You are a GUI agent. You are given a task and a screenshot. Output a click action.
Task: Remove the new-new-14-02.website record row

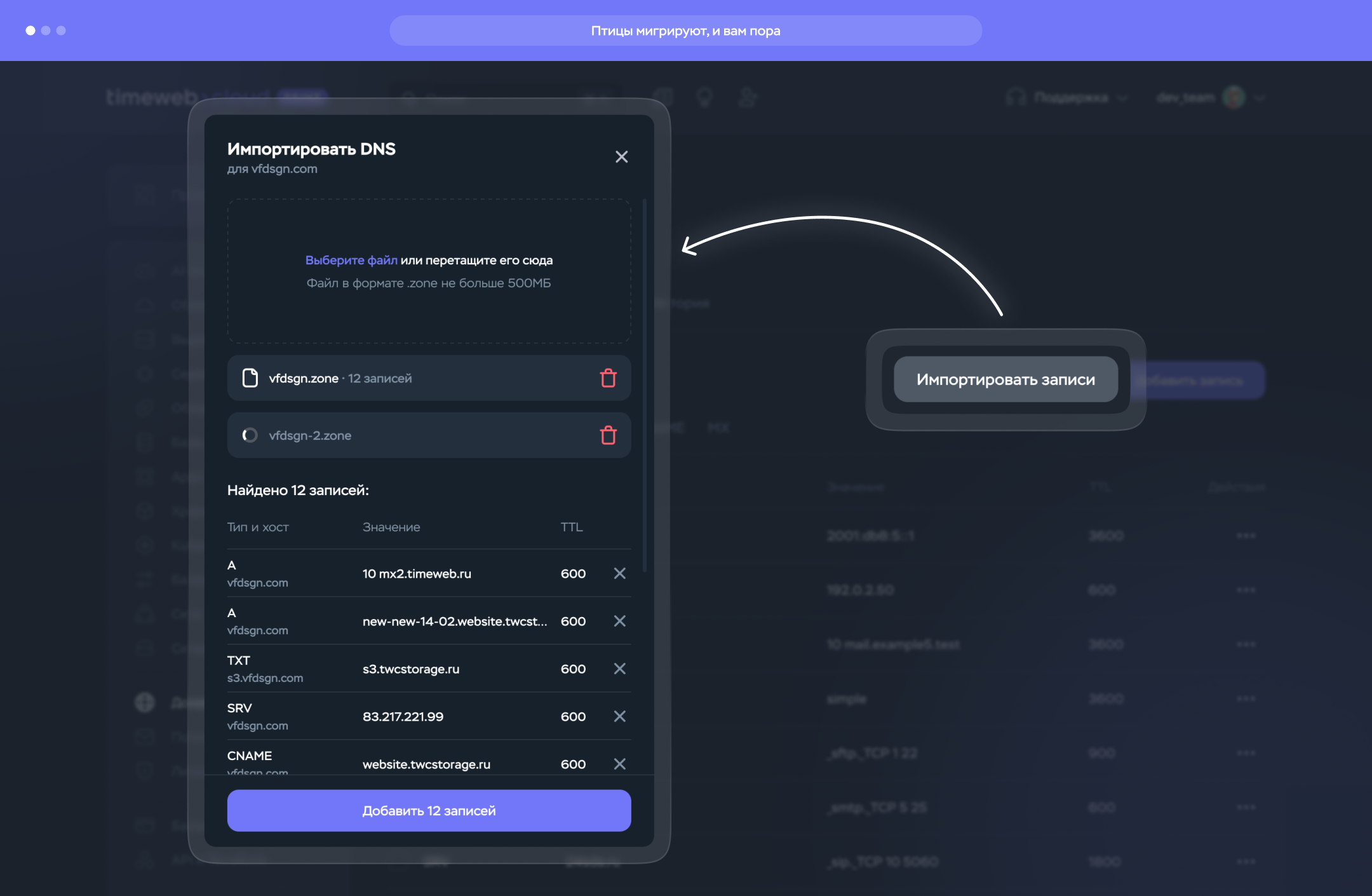pos(619,621)
